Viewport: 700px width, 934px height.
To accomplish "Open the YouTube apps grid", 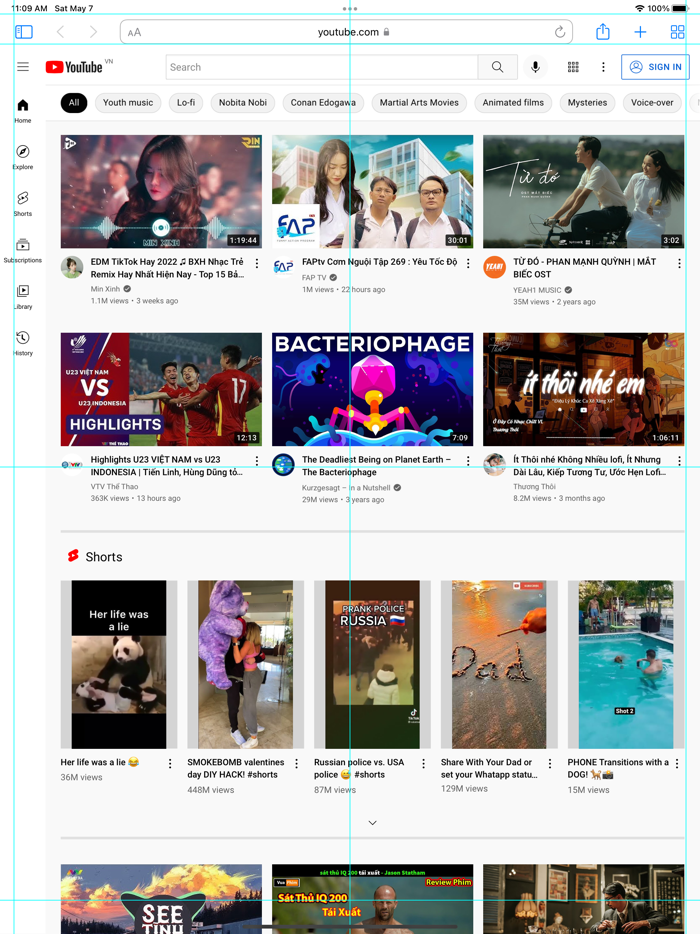I will click(573, 67).
